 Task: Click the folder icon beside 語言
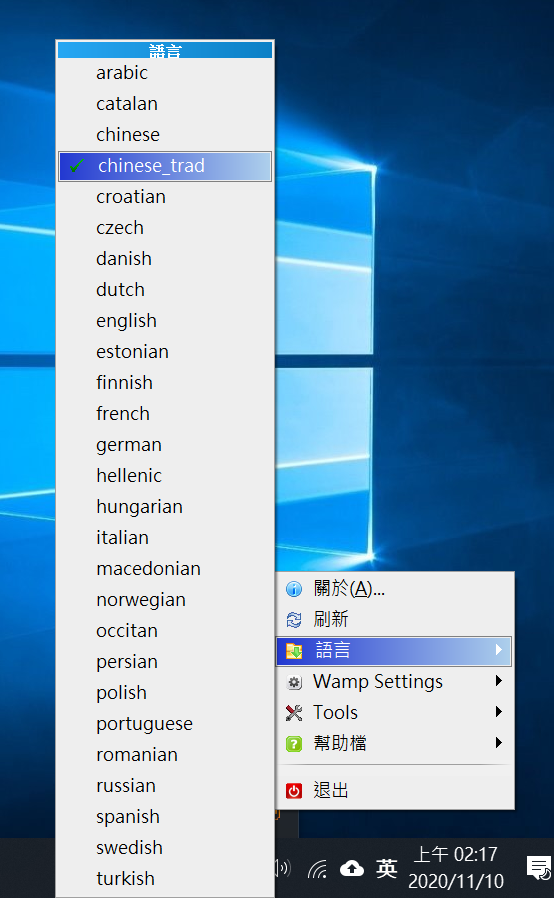click(294, 651)
